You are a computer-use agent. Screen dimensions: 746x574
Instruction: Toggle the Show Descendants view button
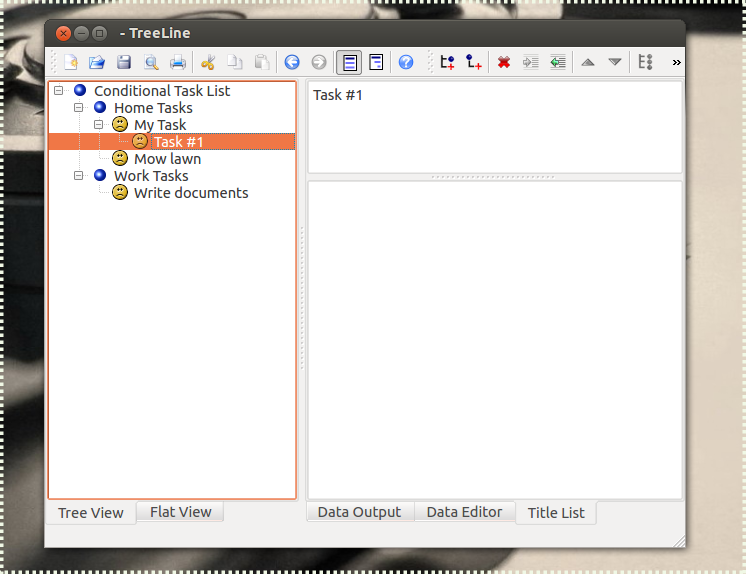click(376, 62)
